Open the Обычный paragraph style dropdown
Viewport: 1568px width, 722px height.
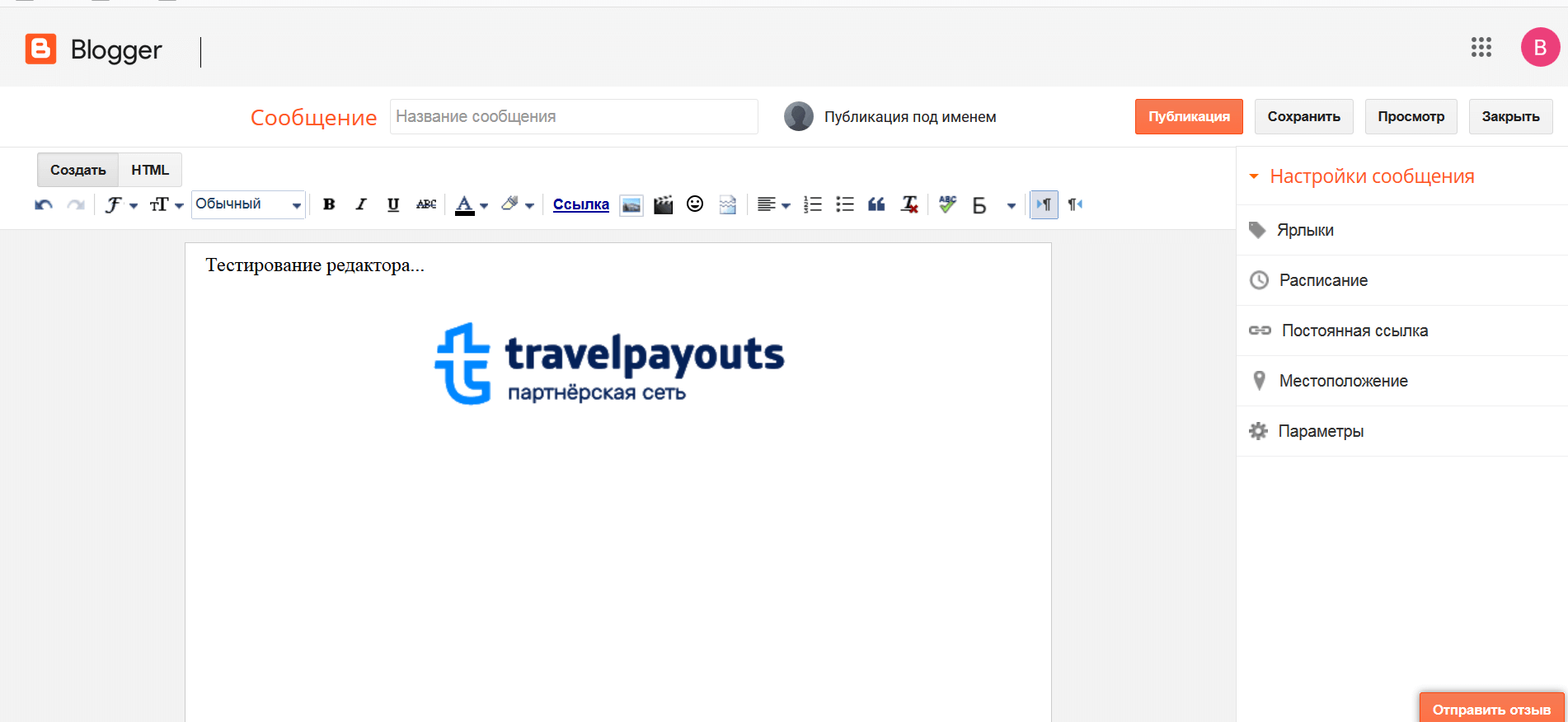[x=248, y=204]
